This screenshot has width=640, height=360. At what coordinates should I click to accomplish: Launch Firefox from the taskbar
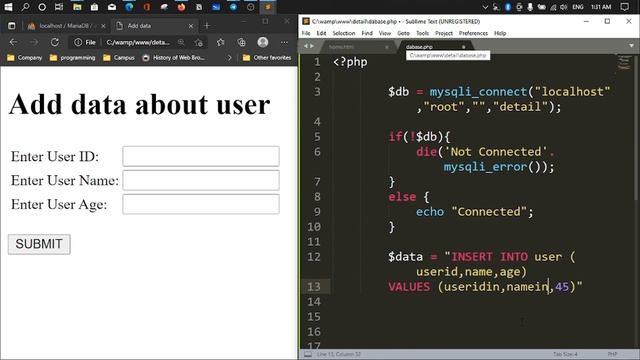coord(181,7)
